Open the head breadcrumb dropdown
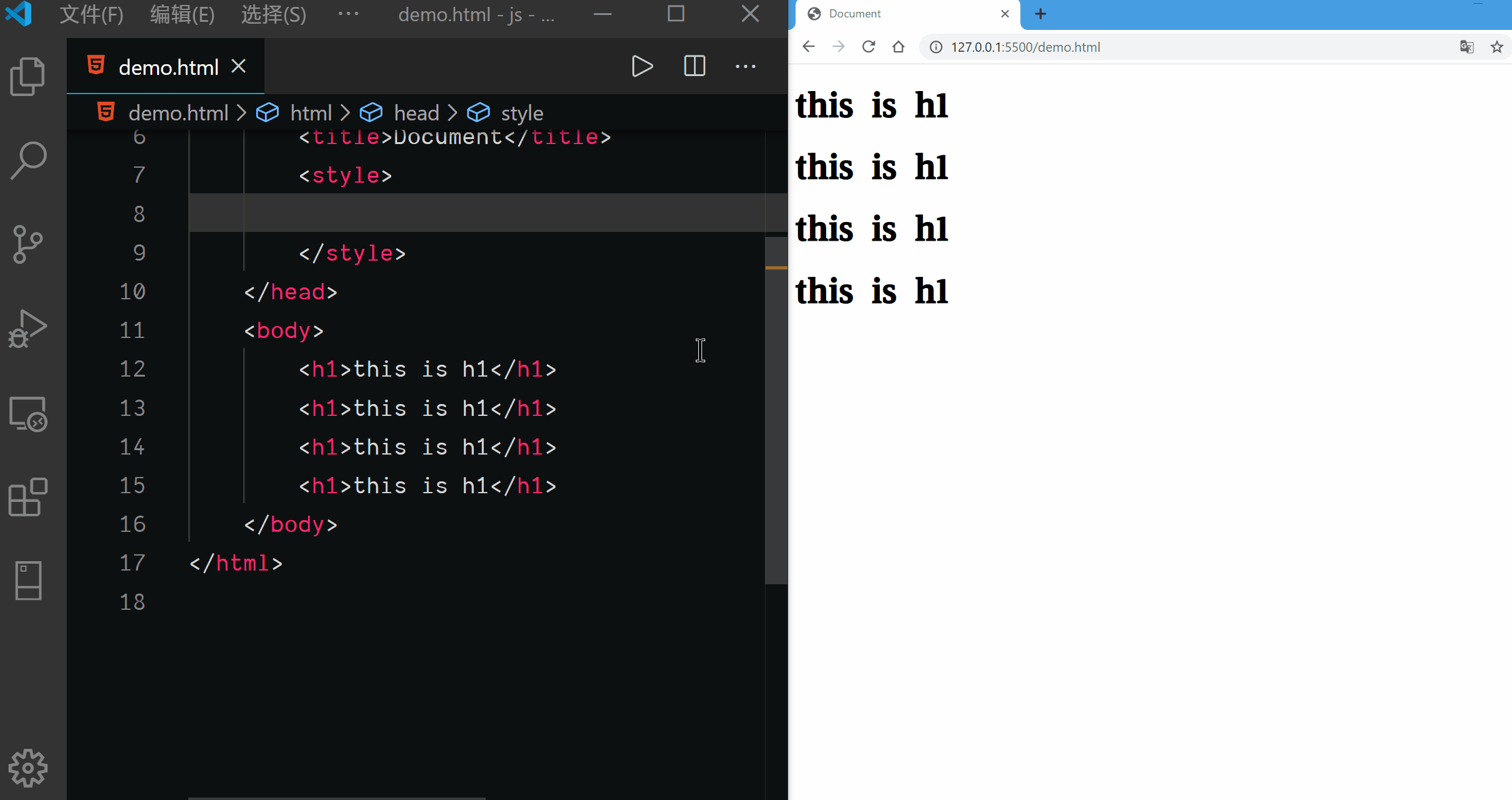The width and height of the screenshot is (1512, 800). coord(417,113)
